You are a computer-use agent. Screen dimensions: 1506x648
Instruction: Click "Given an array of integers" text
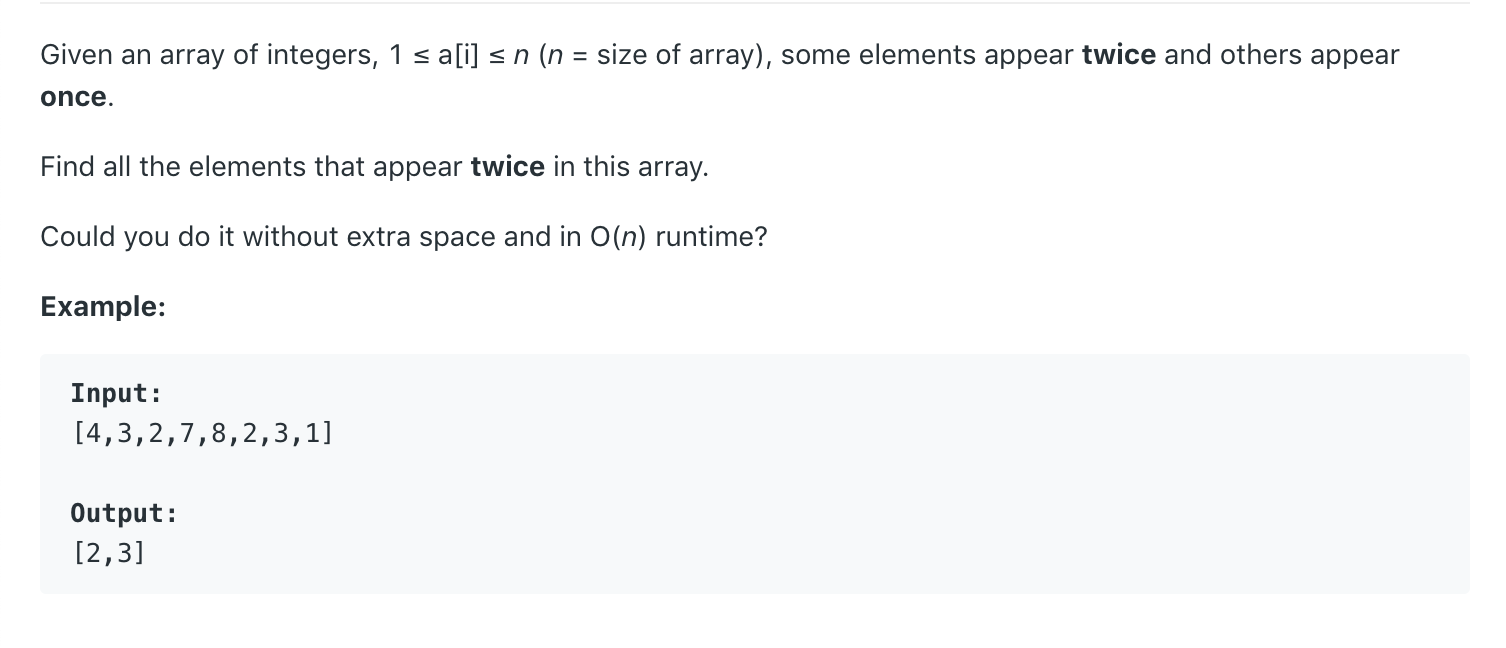click(x=204, y=55)
